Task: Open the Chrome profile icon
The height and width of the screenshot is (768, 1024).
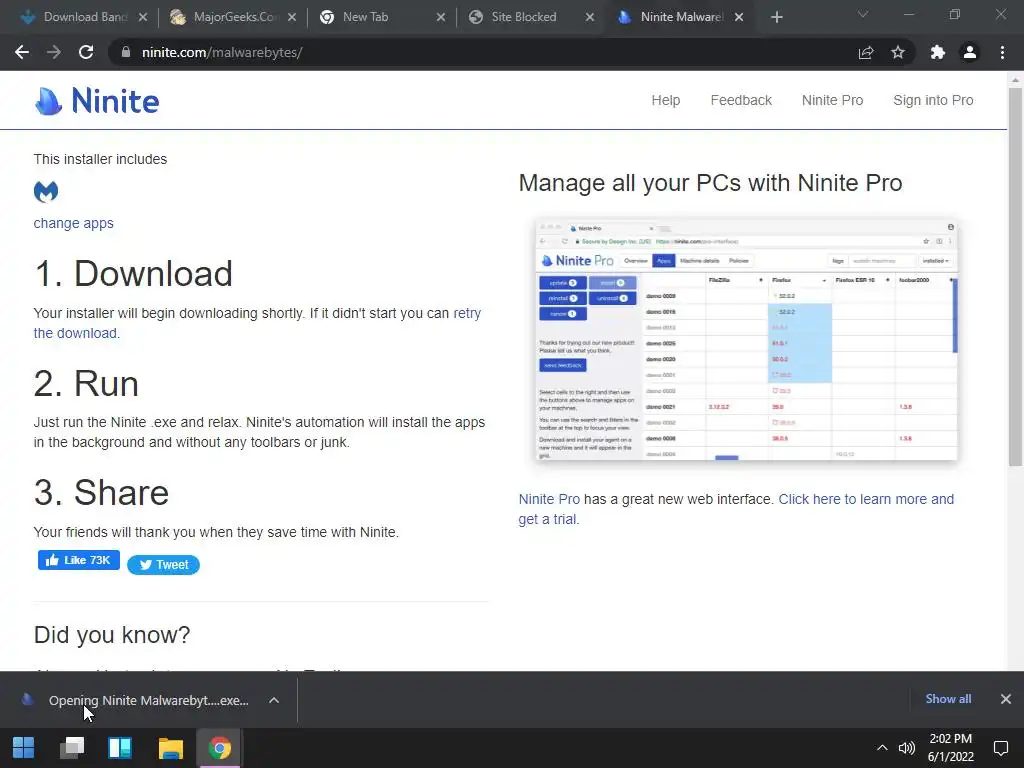Action: [x=970, y=52]
